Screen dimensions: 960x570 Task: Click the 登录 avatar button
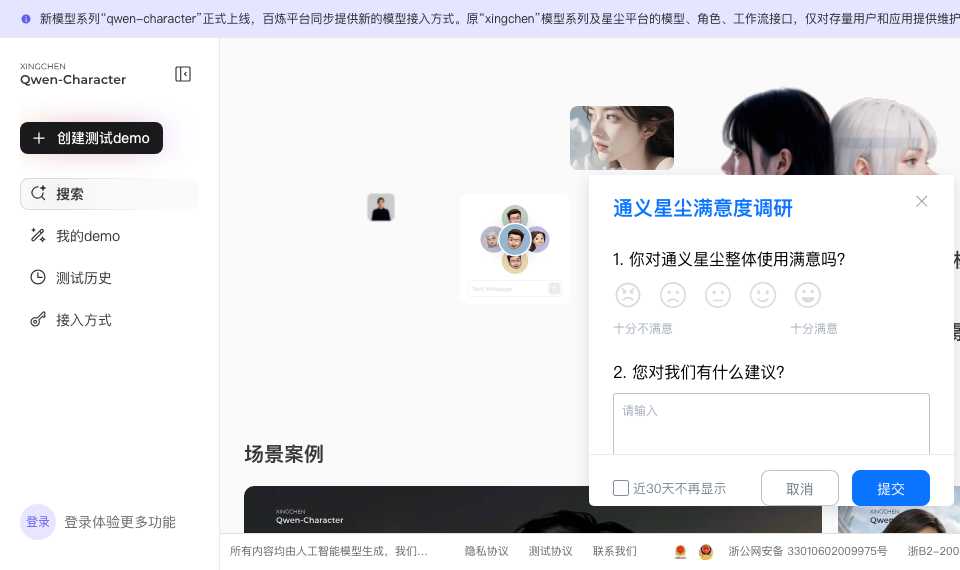tap(38, 522)
